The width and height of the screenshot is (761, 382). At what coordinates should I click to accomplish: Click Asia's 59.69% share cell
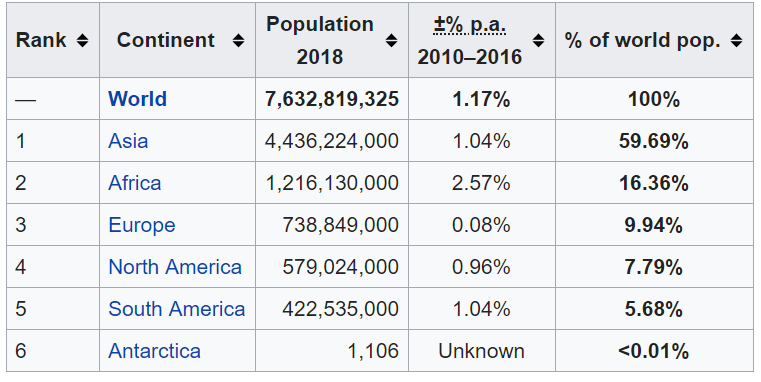tap(654, 141)
